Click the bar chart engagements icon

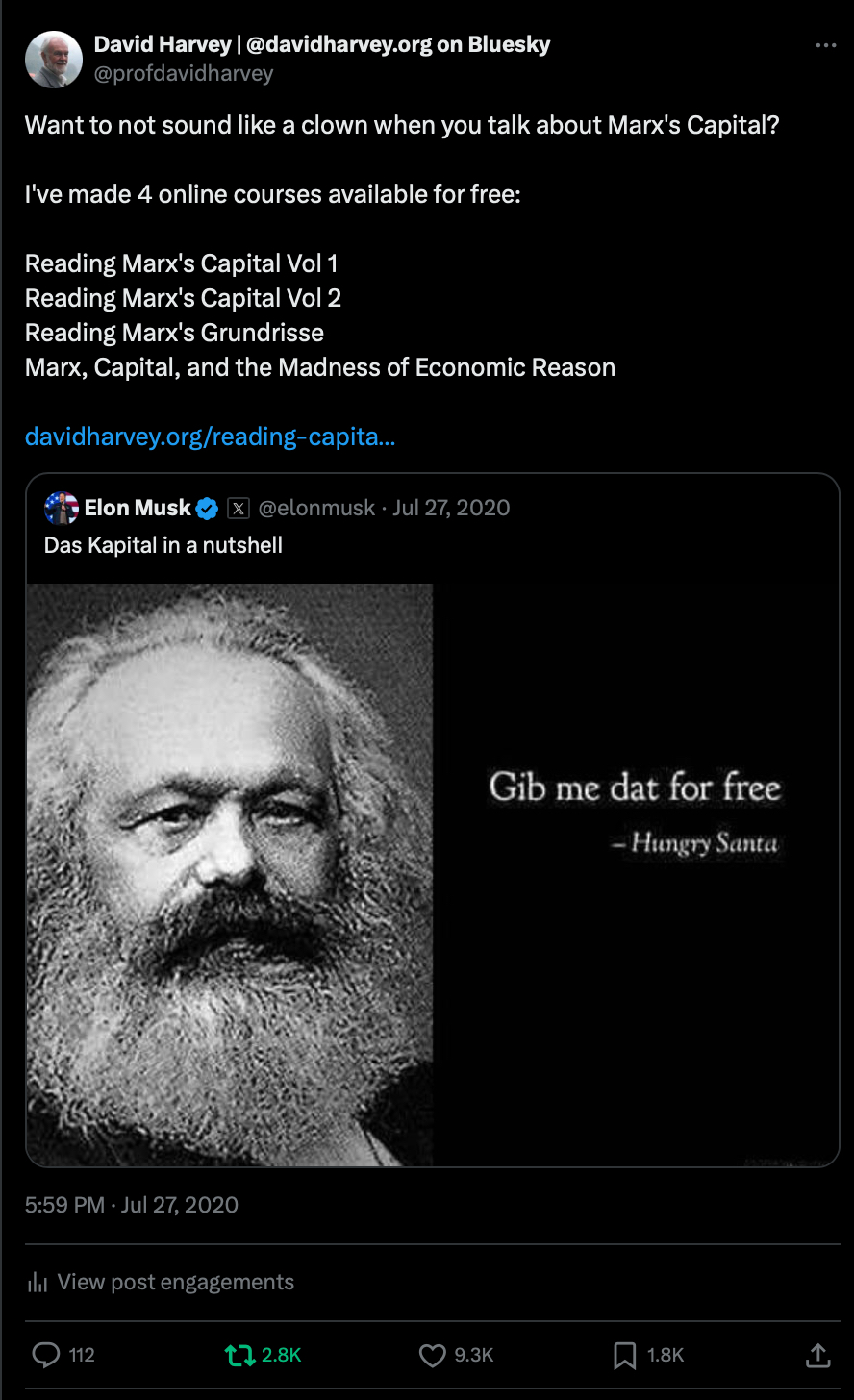click(x=38, y=1282)
